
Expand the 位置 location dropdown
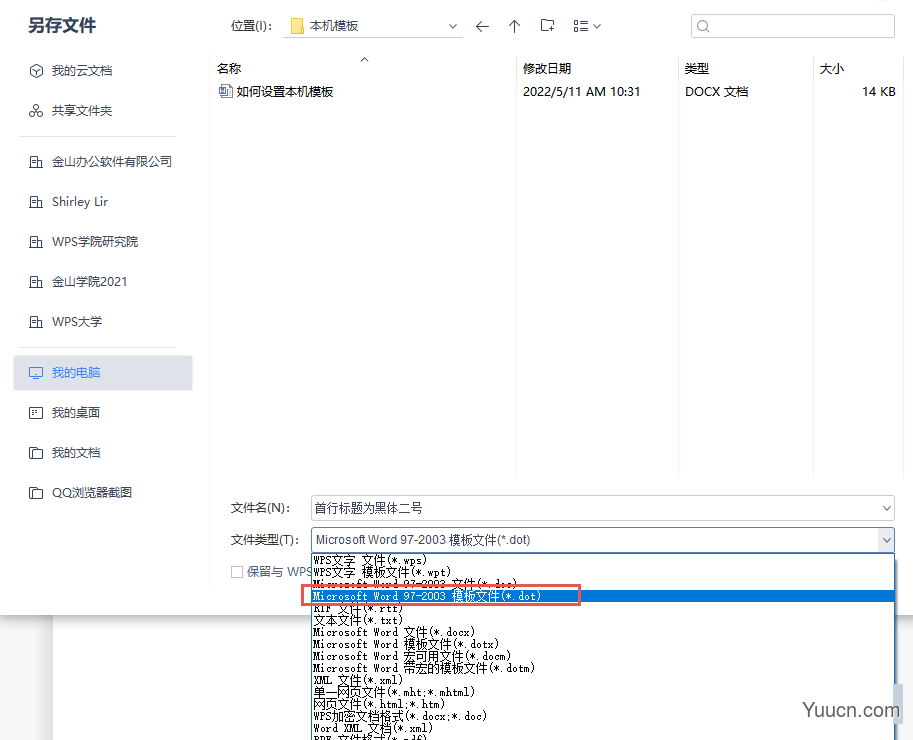coord(452,26)
